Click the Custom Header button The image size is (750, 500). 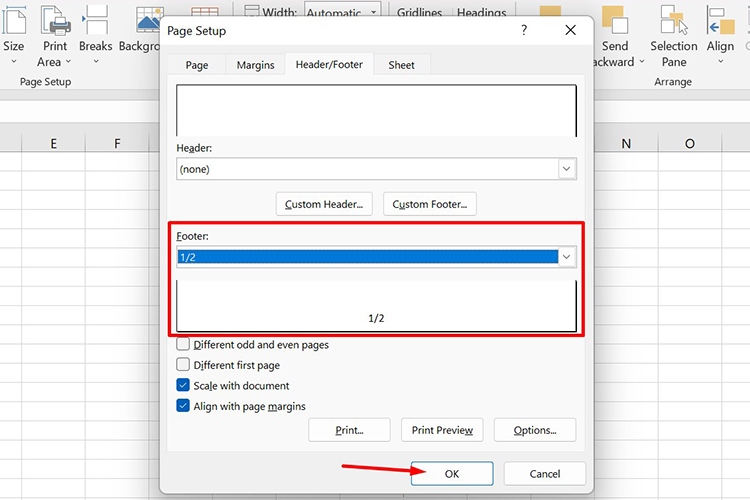[324, 204]
